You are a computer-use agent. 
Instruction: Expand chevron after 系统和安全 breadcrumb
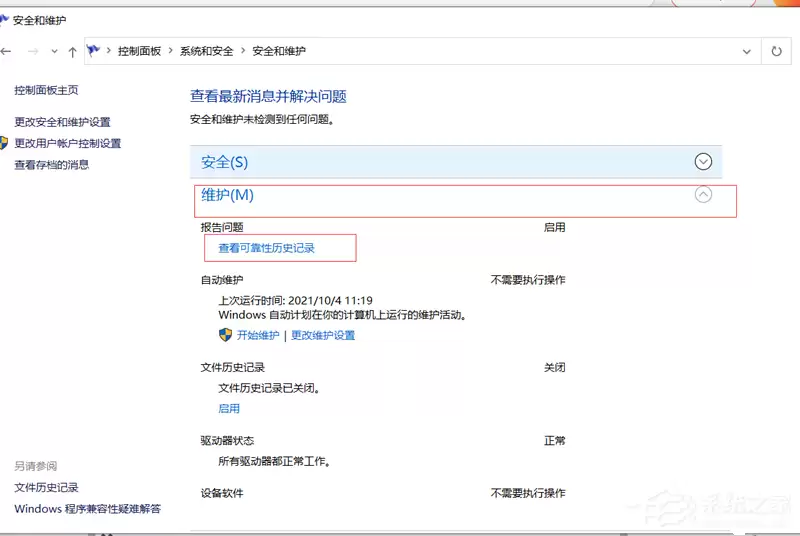coord(243,50)
